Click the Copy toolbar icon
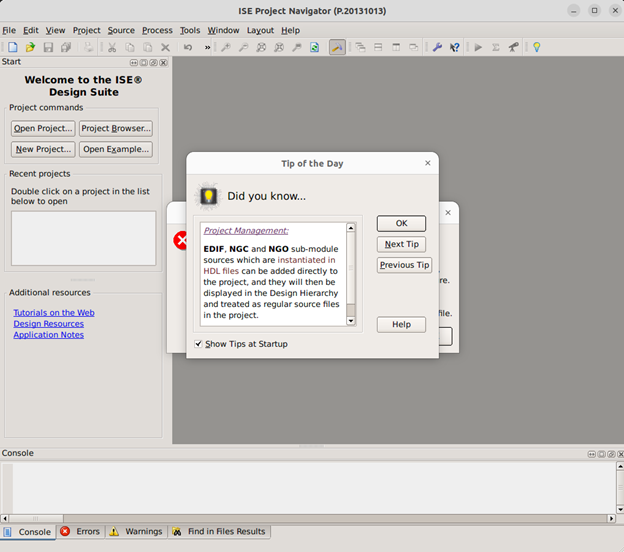 130,47
